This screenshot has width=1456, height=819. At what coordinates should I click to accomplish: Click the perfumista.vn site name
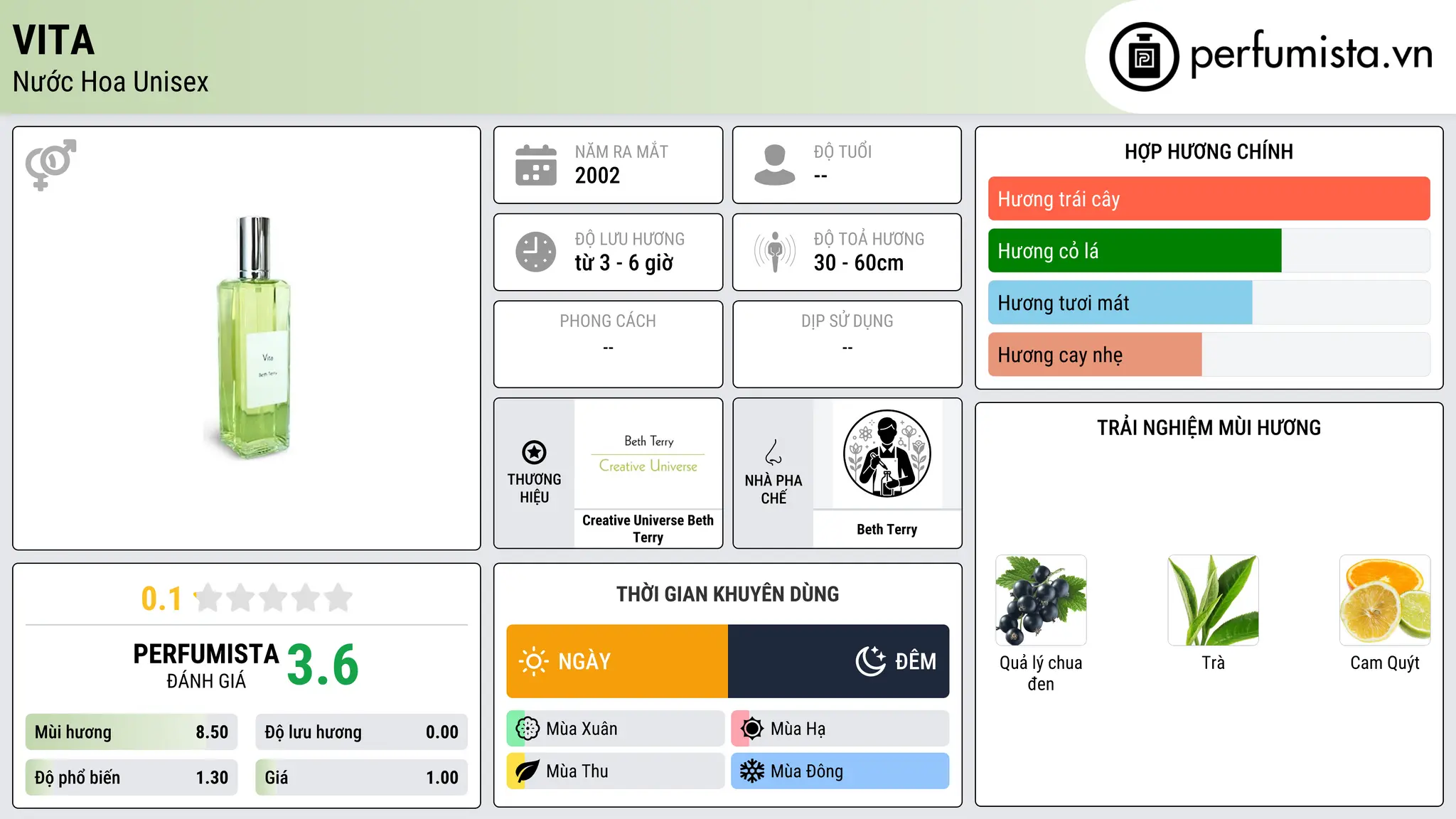click(x=1311, y=53)
